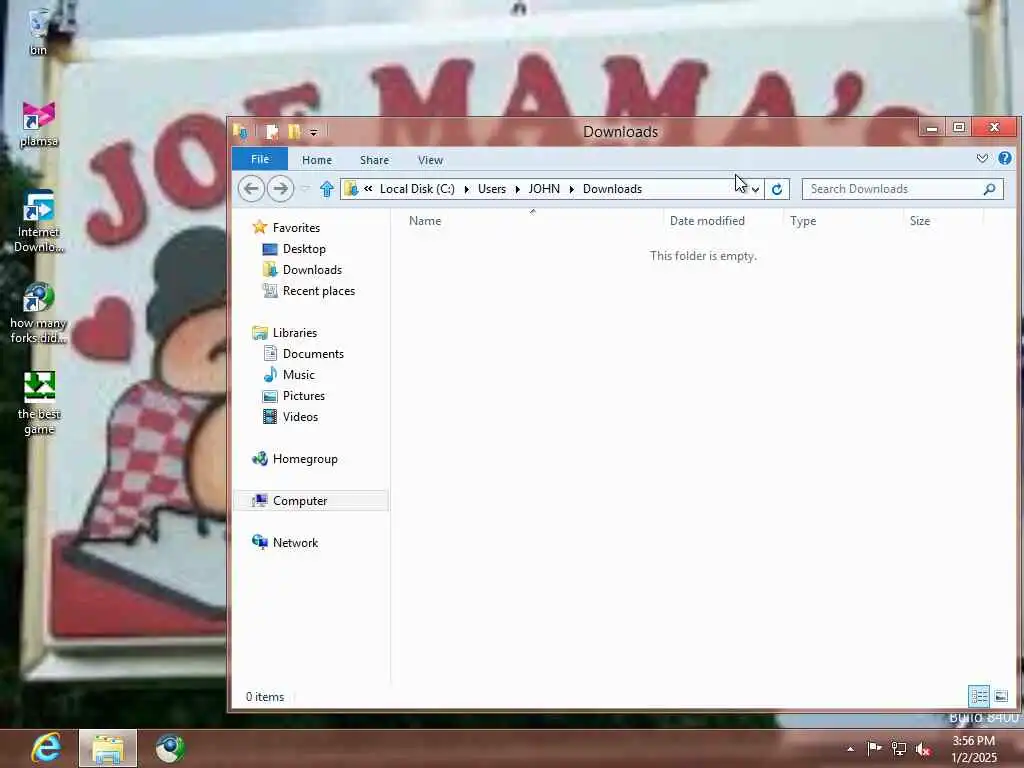Navigate to the JOHN breadcrumb
Screen dimensions: 1024x768
pos(544,189)
